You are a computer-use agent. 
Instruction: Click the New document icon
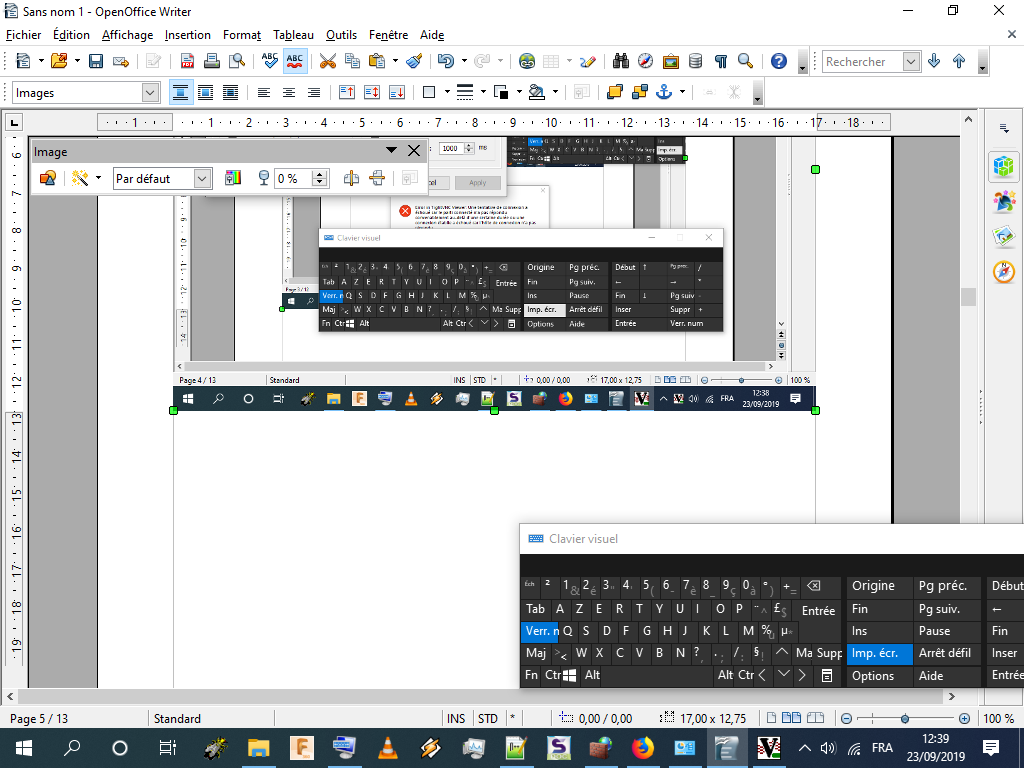(x=23, y=61)
